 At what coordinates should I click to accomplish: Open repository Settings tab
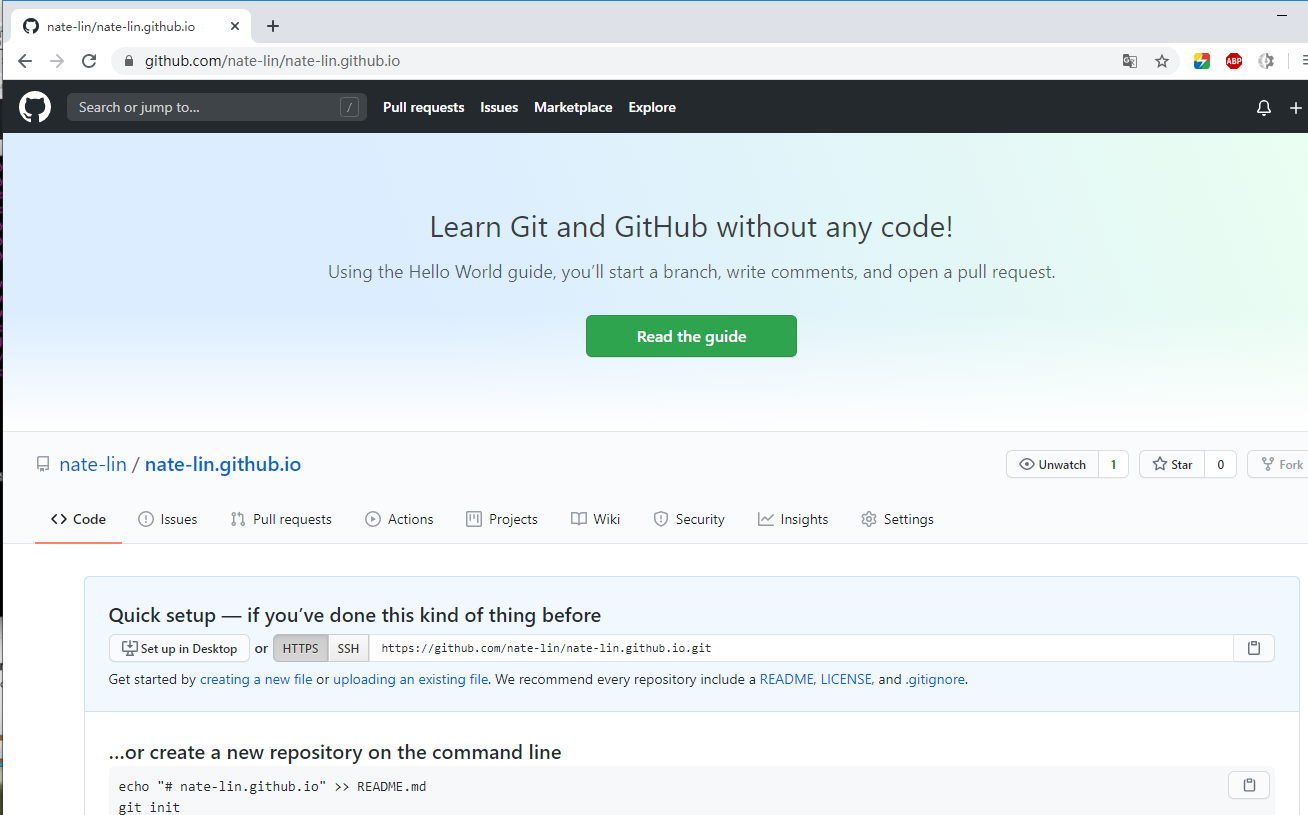point(897,519)
